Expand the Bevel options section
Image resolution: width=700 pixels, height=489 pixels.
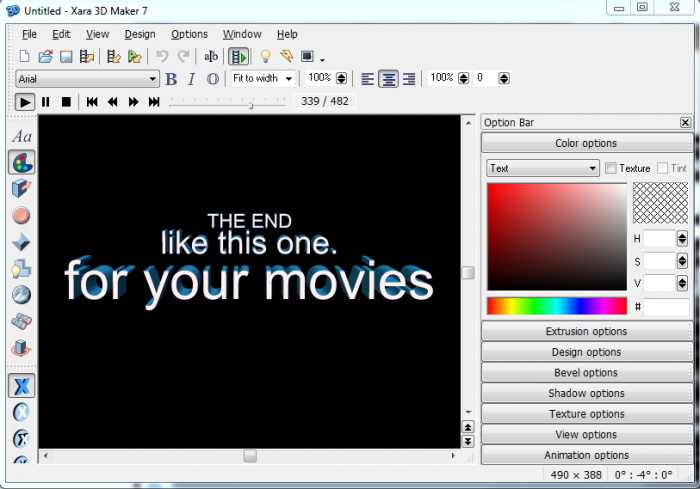tap(586, 372)
